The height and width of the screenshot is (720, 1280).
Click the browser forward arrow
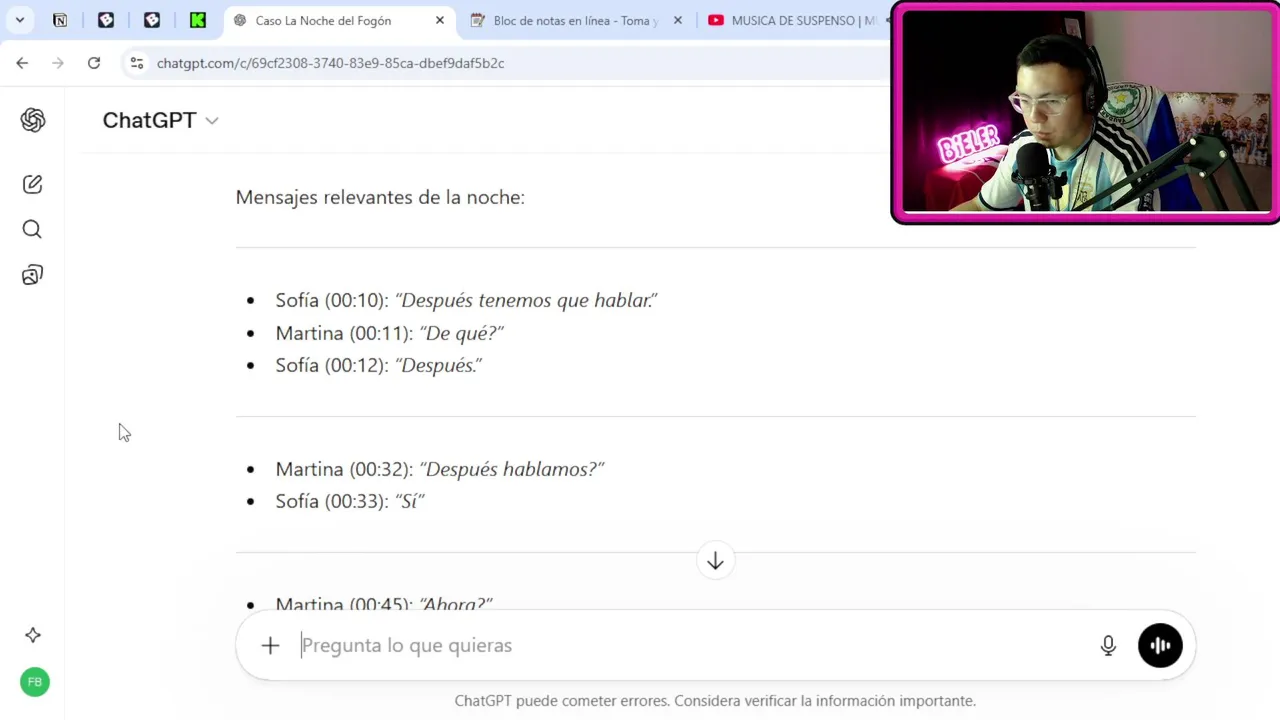tap(58, 63)
